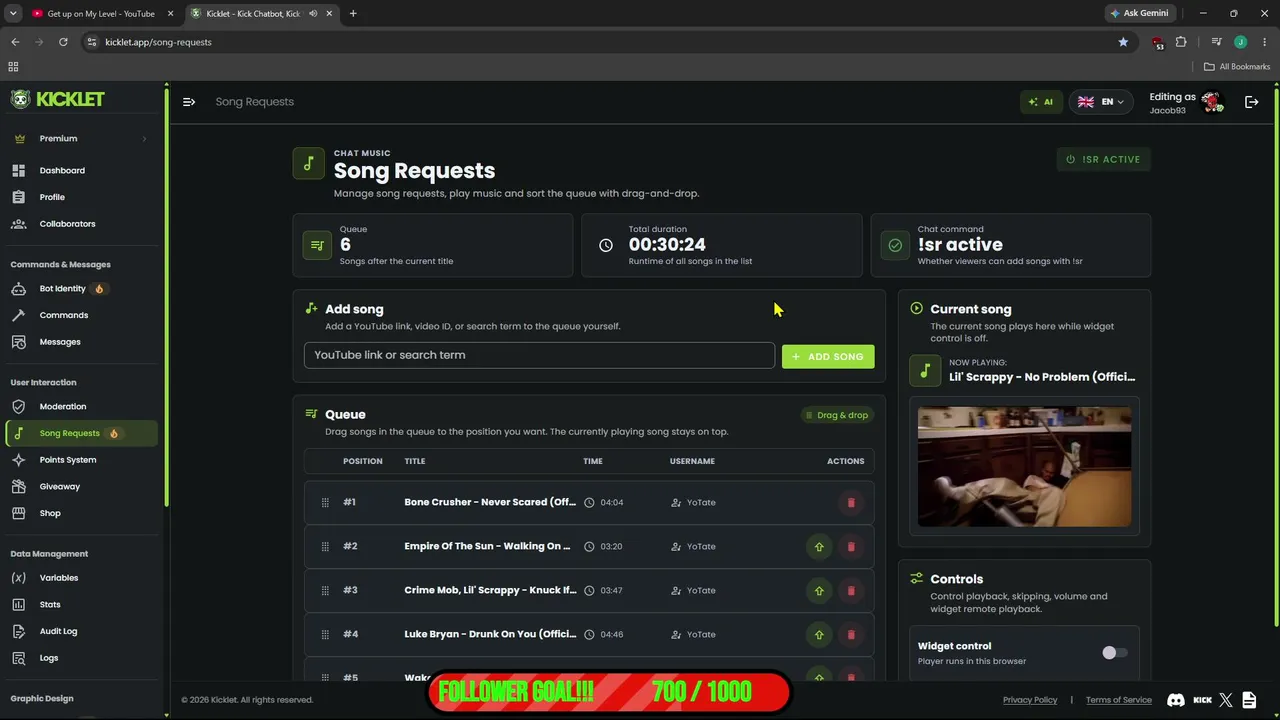Viewport: 1280px width, 720px height.
Task: Move Crime Mob, Lil' Scrappy song up
Action: pyautogui.click(x=819, y=591)
